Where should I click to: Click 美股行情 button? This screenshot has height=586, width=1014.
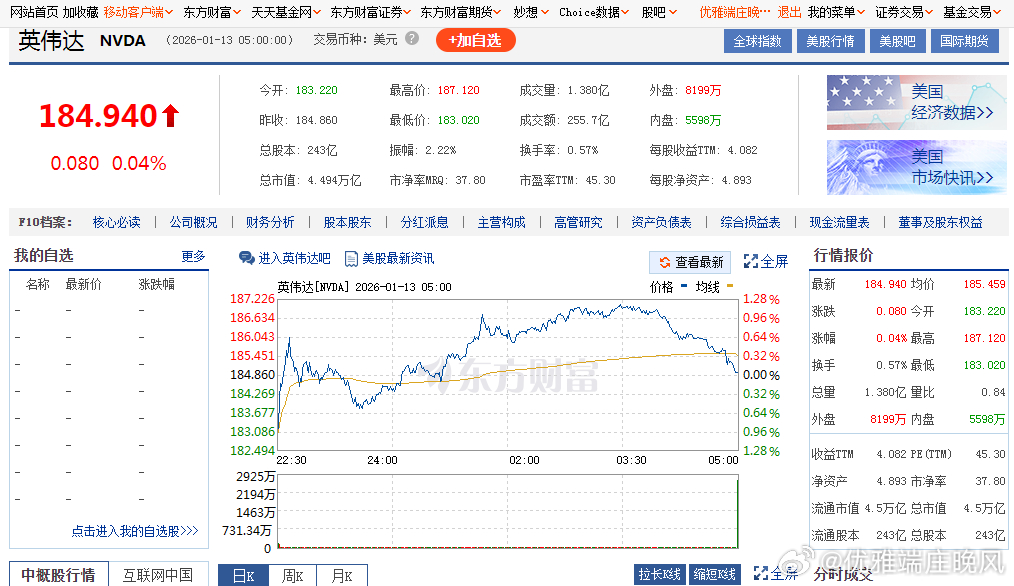[830, 41]
